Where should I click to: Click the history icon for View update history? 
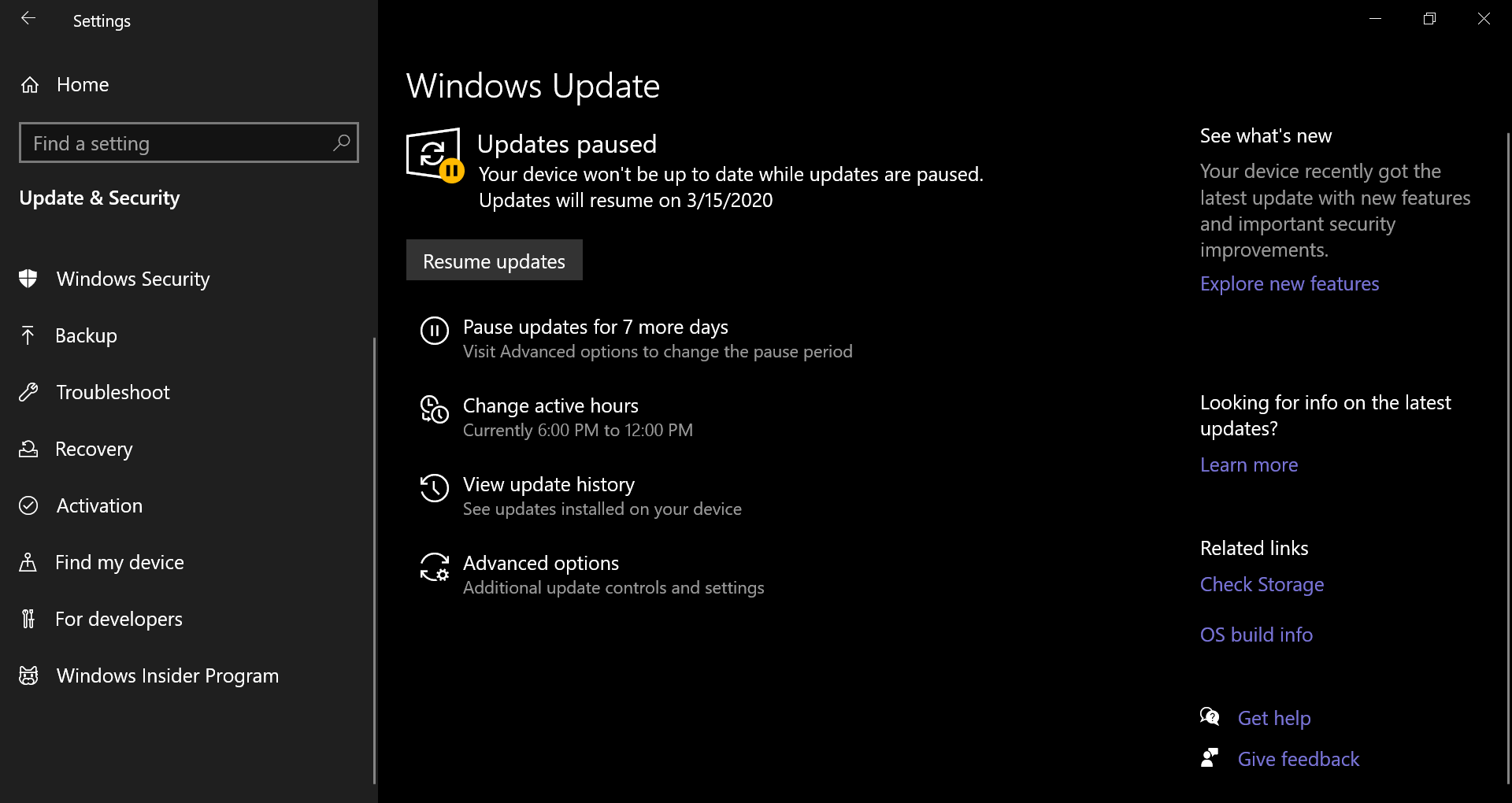click(x=435, y=488)
